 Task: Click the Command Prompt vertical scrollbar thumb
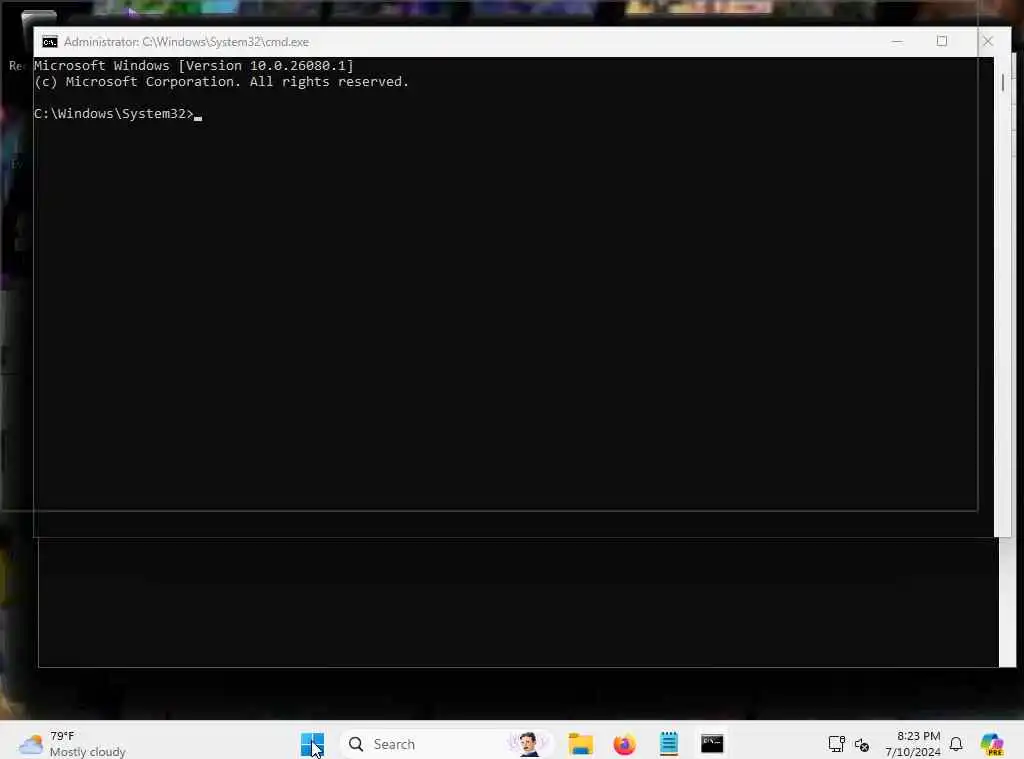pos(1002,82)
